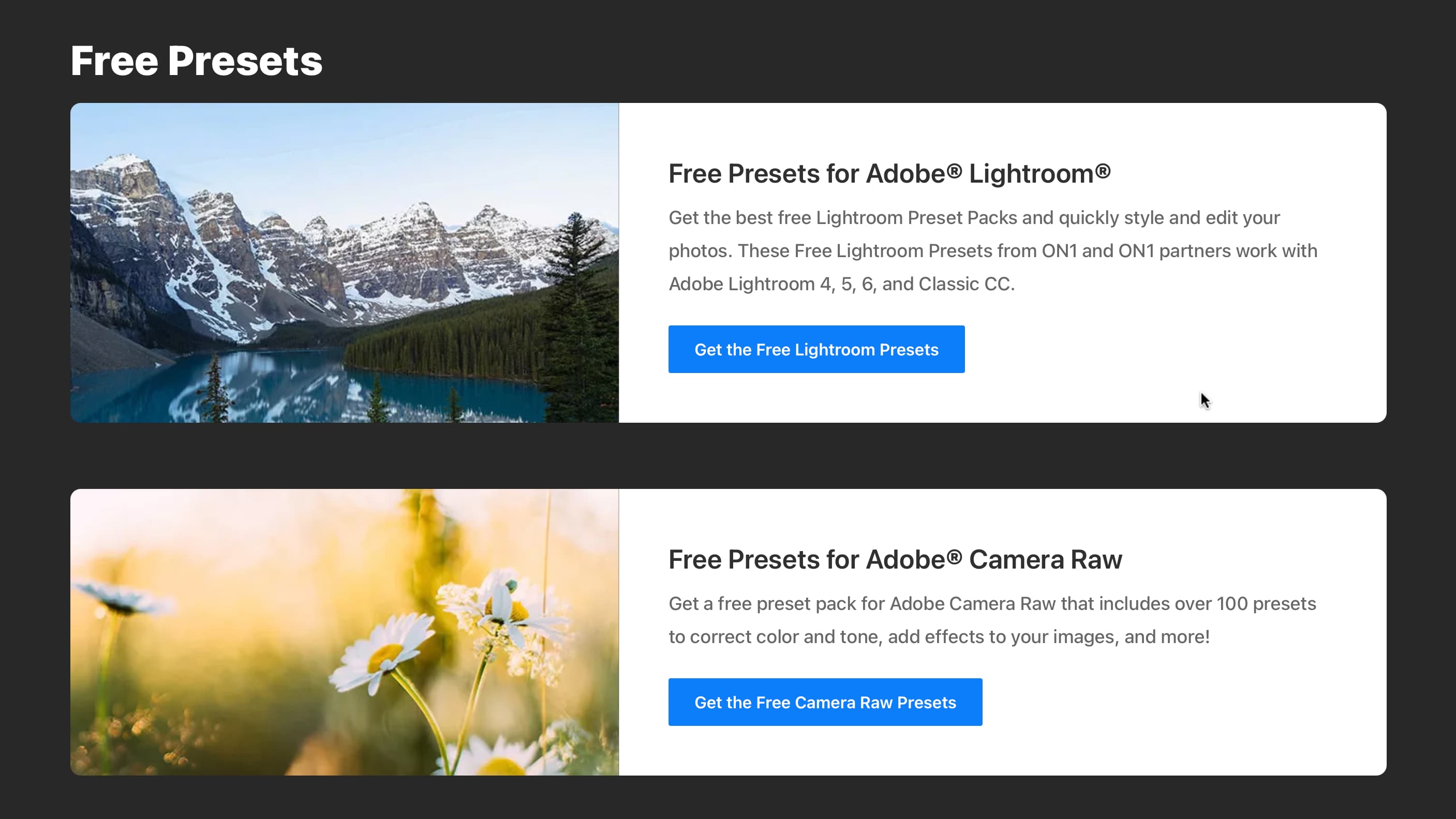Click the Free Presets page heading
This screenshot has width=1456, height=819.
click(x=196, y=61)
